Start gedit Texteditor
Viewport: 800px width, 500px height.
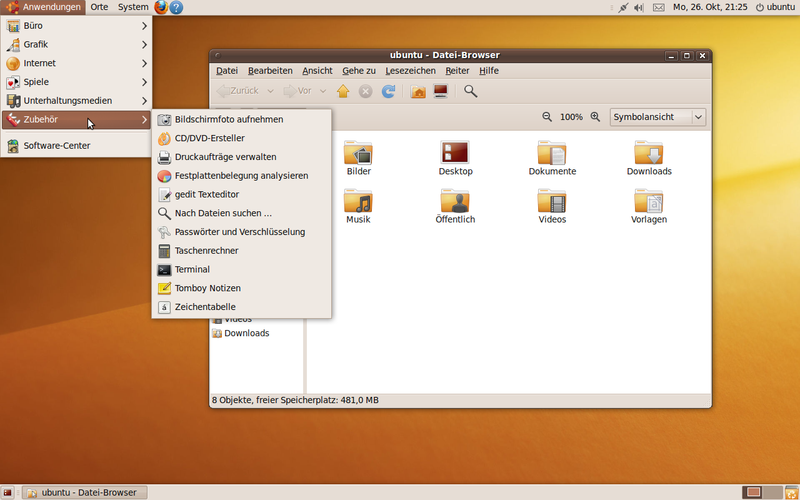(241, 194)
